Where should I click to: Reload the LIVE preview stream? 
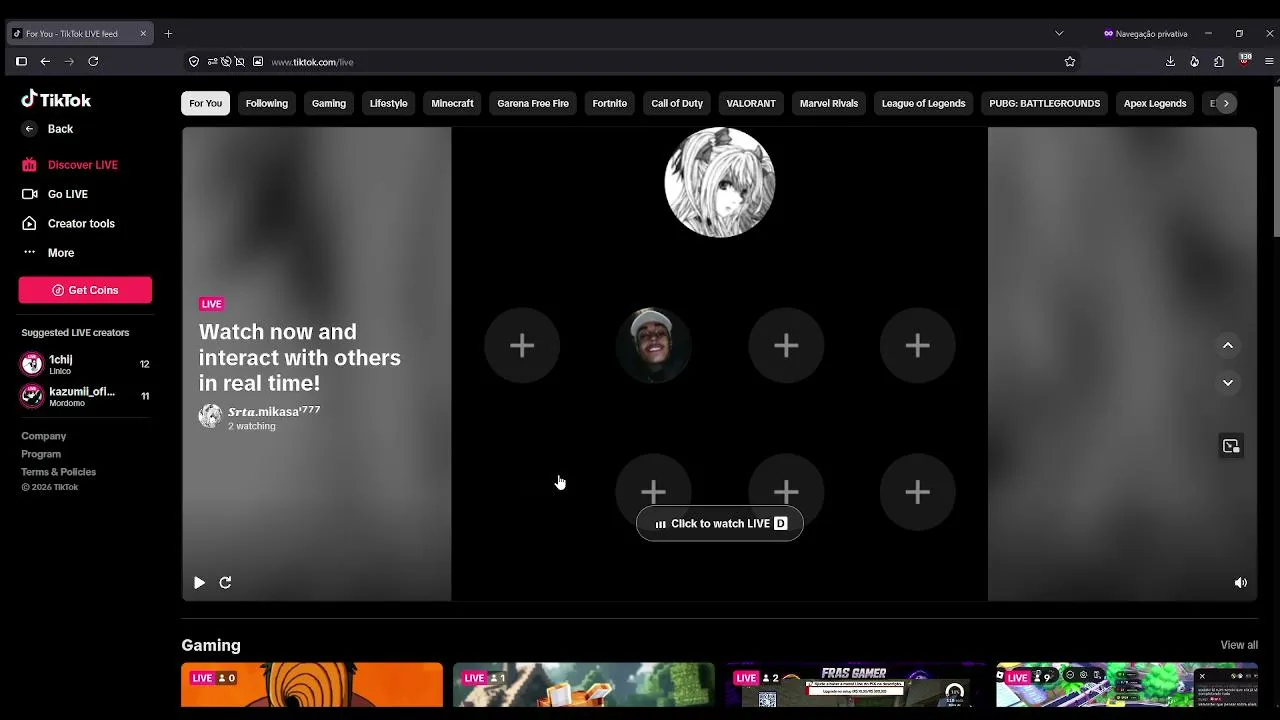tap(225, 583)
